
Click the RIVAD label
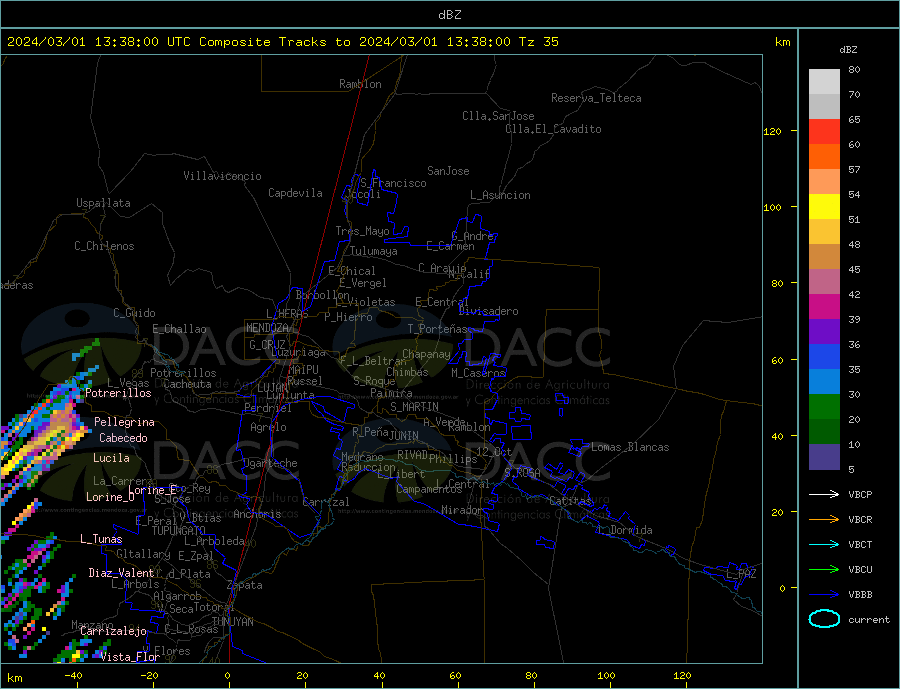pos(413,455)
